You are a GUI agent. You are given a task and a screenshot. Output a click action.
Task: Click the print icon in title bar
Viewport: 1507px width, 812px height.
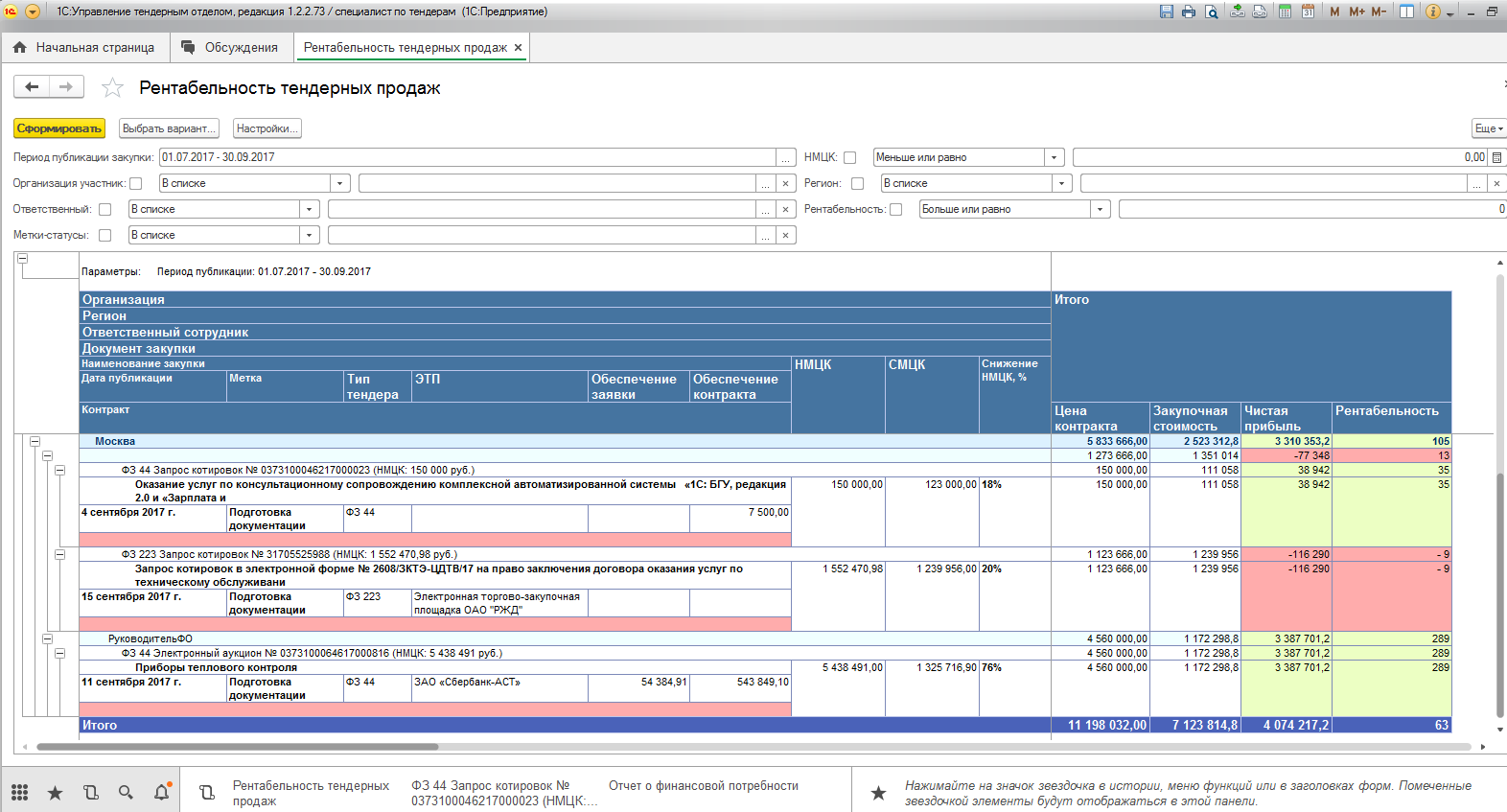point(1189,12)
